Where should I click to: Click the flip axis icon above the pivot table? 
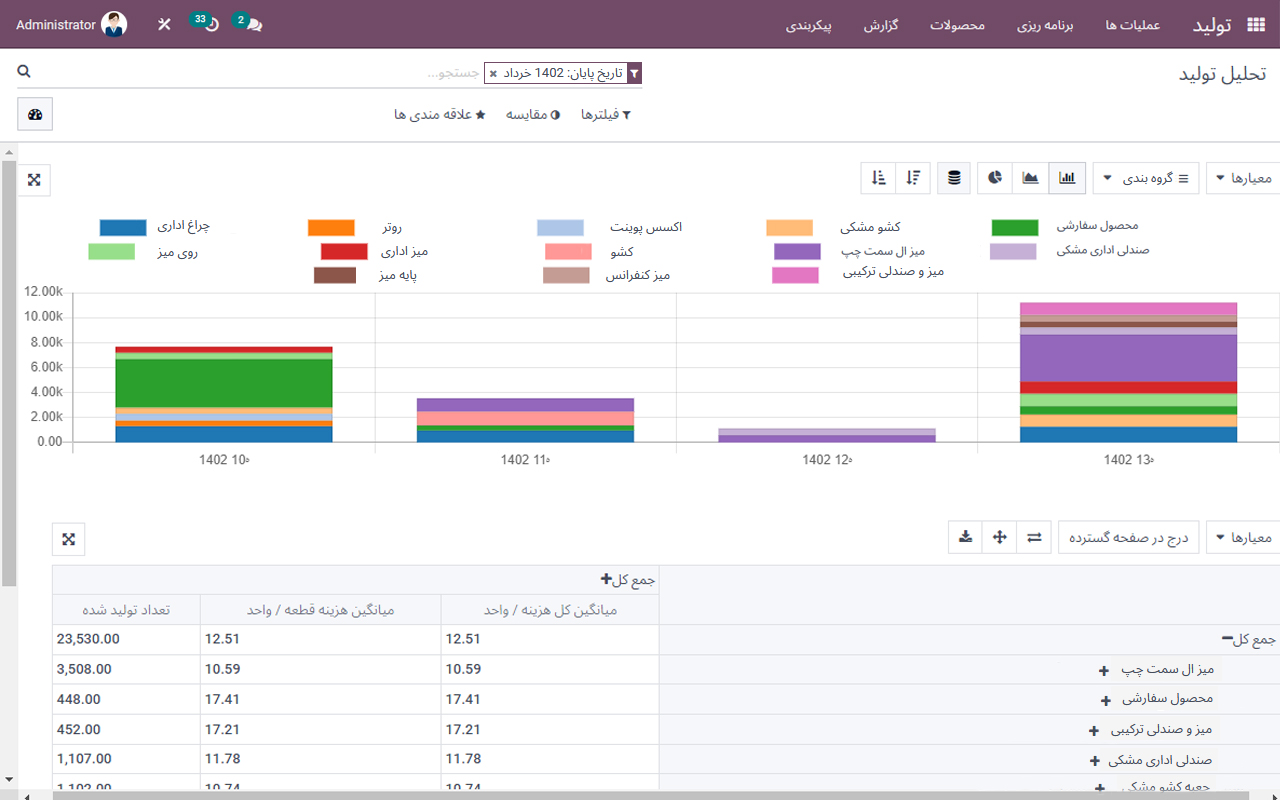[1034, 537]
